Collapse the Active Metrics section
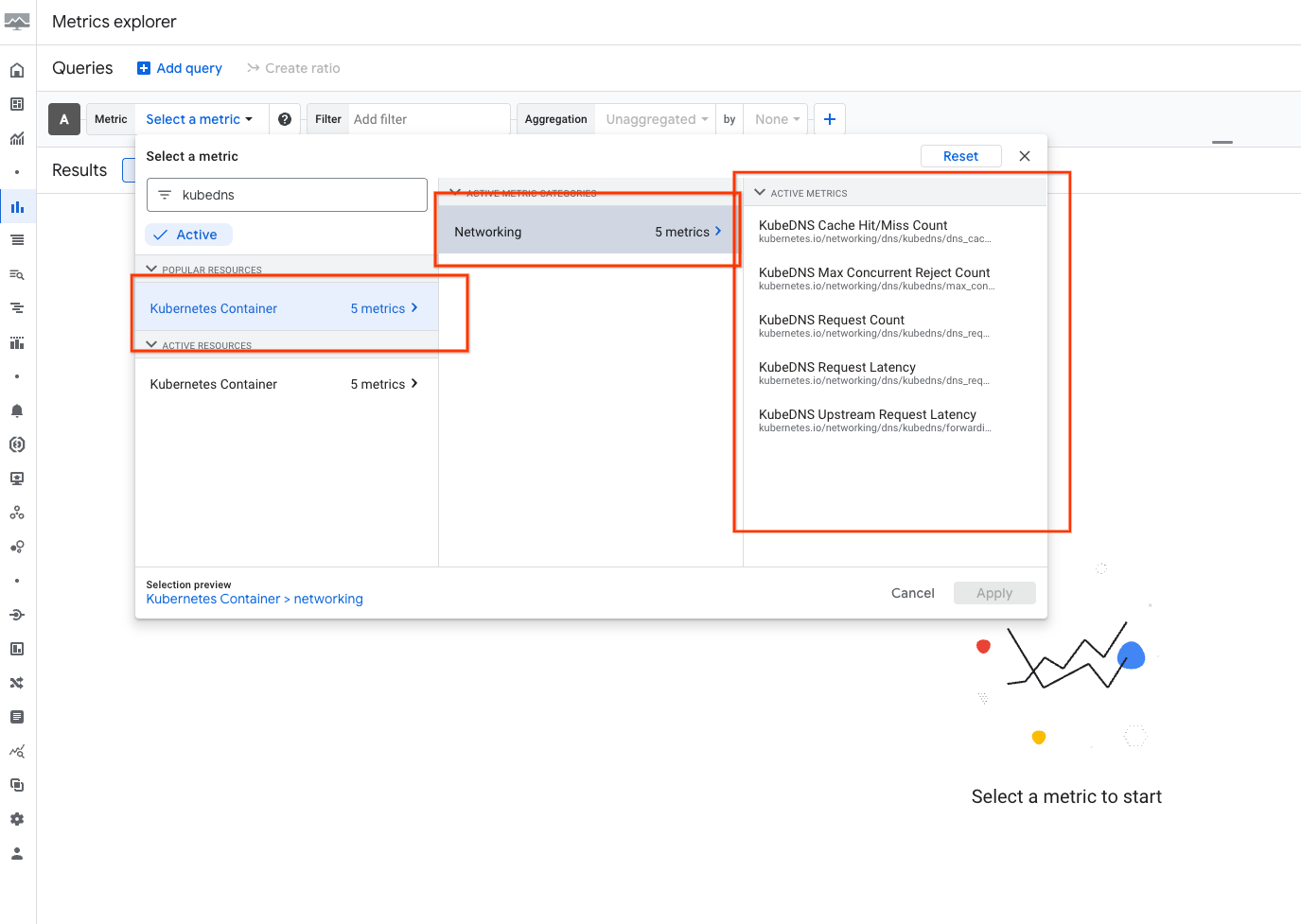 (x=760, y=192)
